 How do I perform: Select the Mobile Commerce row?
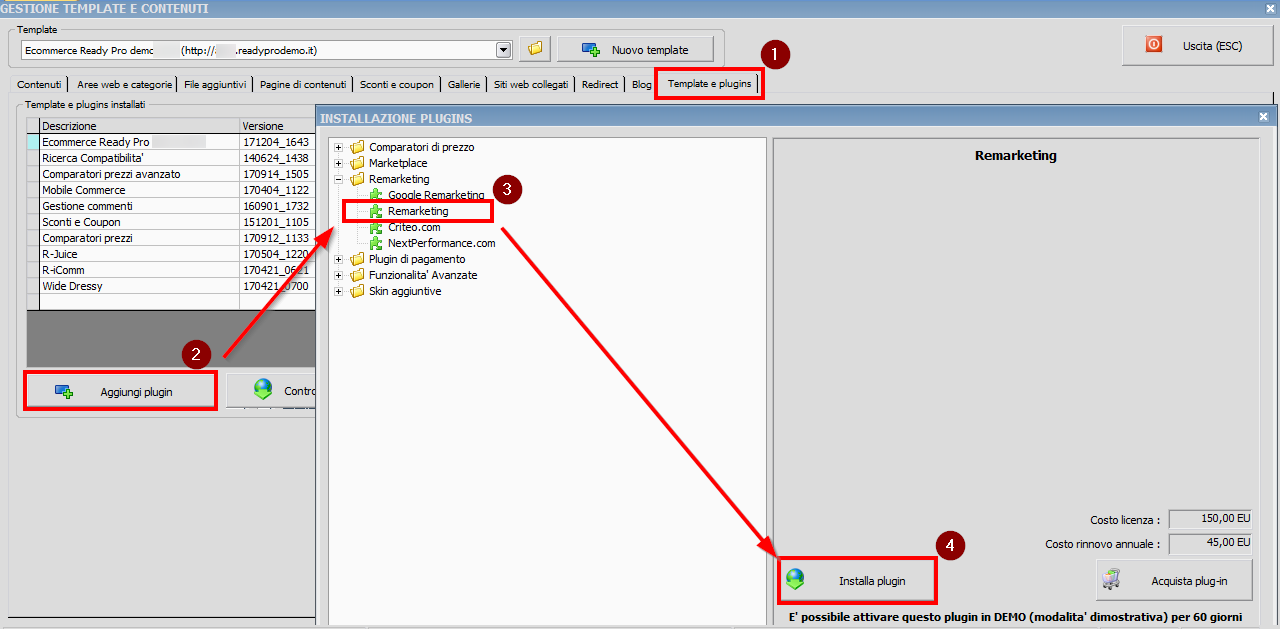click(x=171, y=190)
